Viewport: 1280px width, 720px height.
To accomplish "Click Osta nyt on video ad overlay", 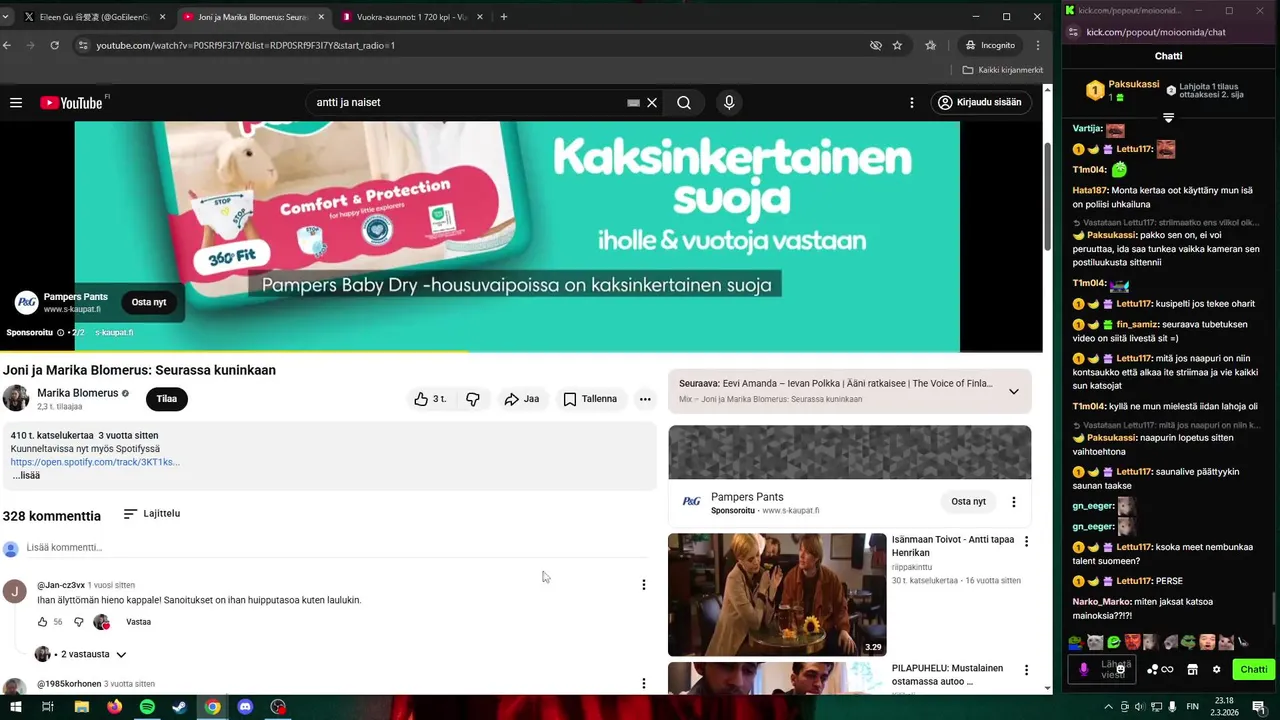I will 149,302.
